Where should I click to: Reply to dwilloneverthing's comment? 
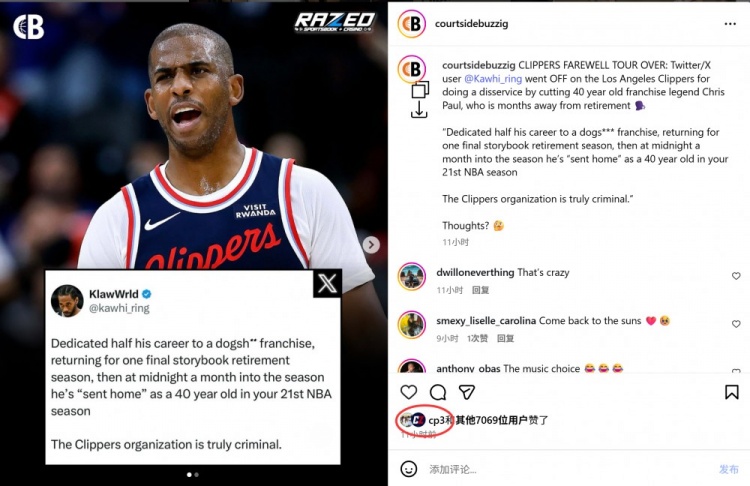click(x=480, y=290)
